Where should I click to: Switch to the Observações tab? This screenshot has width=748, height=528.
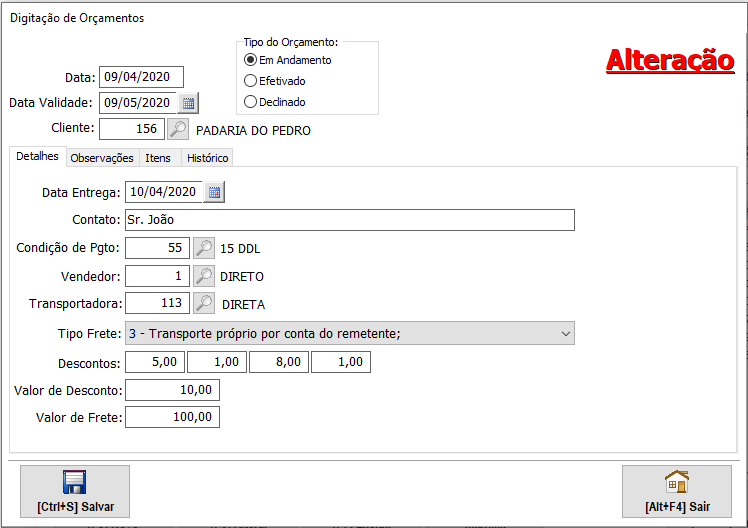pos(102,158)
